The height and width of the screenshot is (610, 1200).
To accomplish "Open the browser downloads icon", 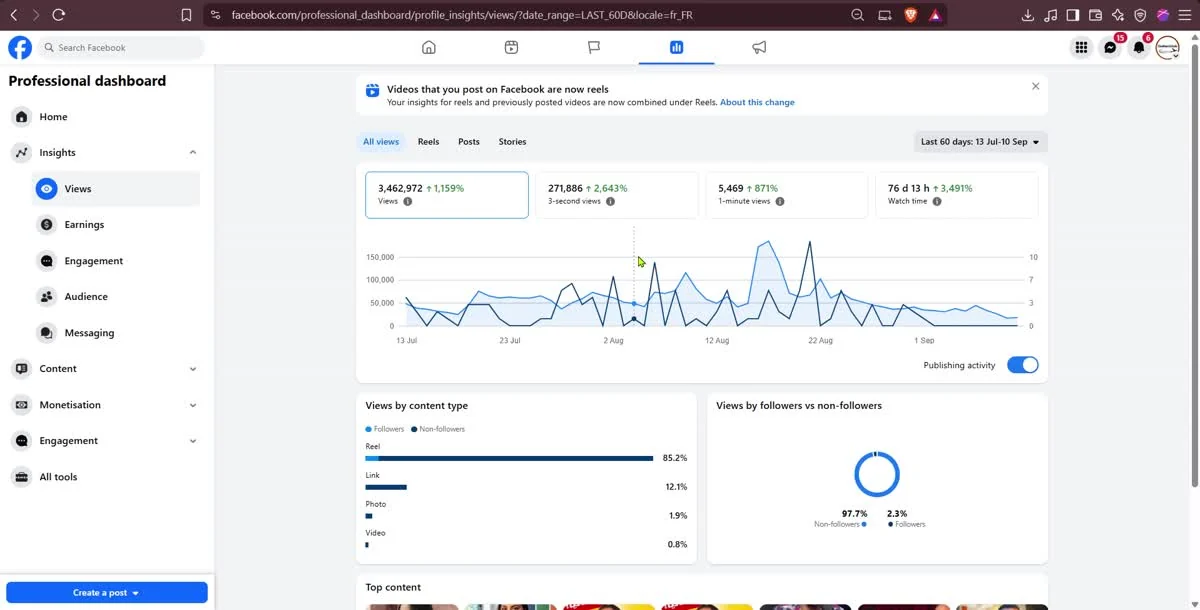I will click(1028, 15).
